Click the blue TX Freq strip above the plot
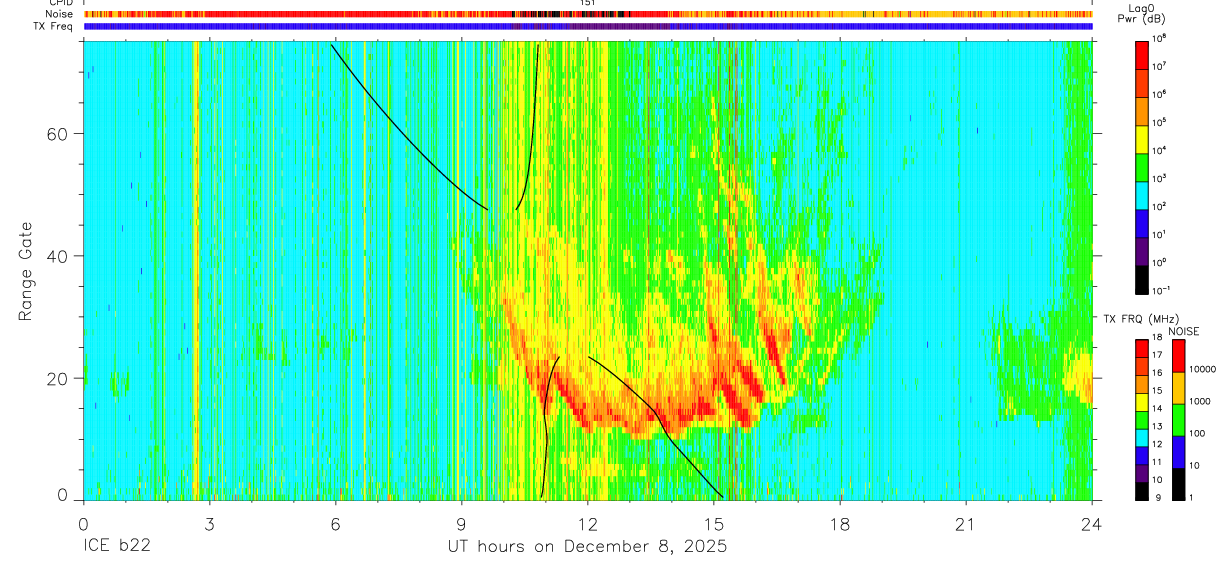The image size is (1228, 567). [588, 26]
